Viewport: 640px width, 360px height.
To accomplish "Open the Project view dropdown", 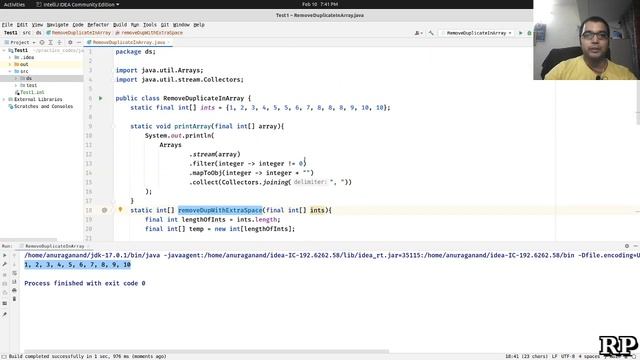I will point(20,42).
